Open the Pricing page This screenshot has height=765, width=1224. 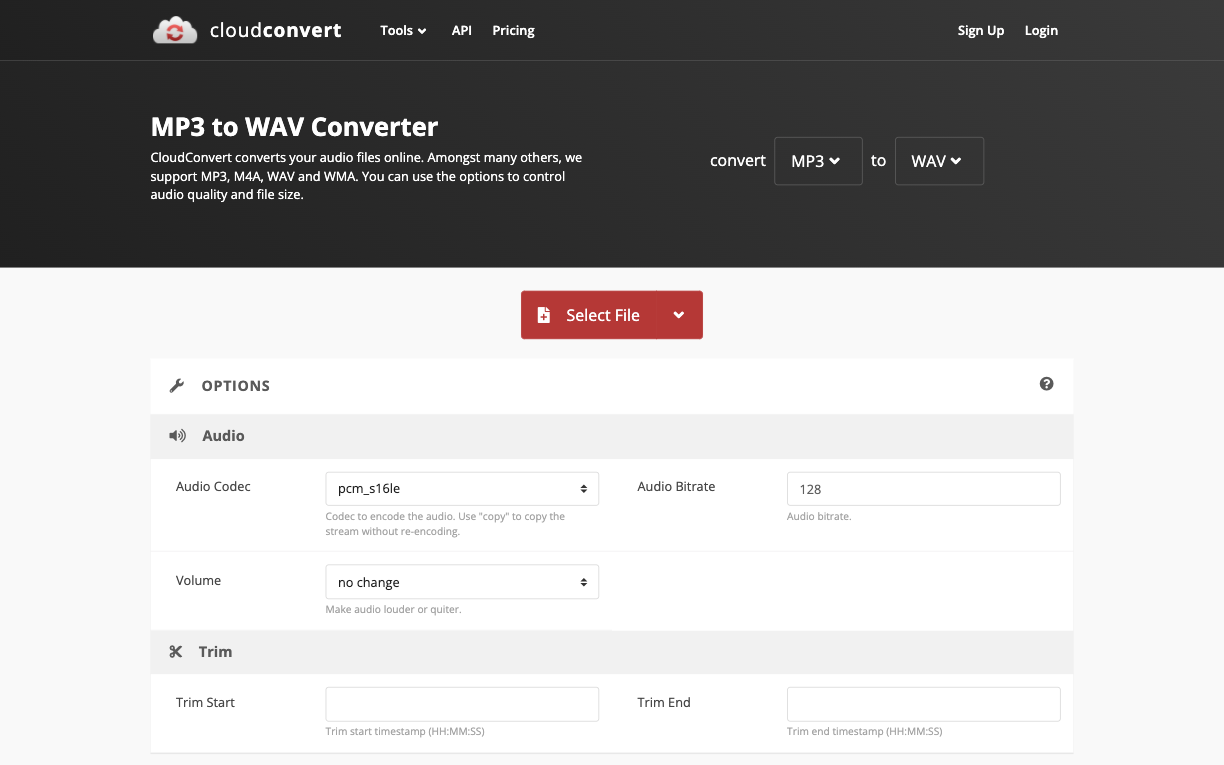pyautogui.click(x=513, y=31)
